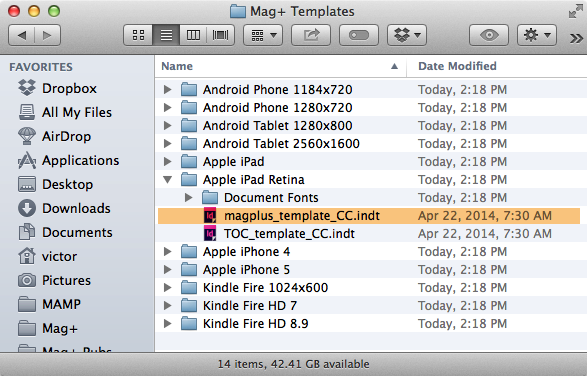
Task: Switch to icon view
Action: tap(138, 36)
